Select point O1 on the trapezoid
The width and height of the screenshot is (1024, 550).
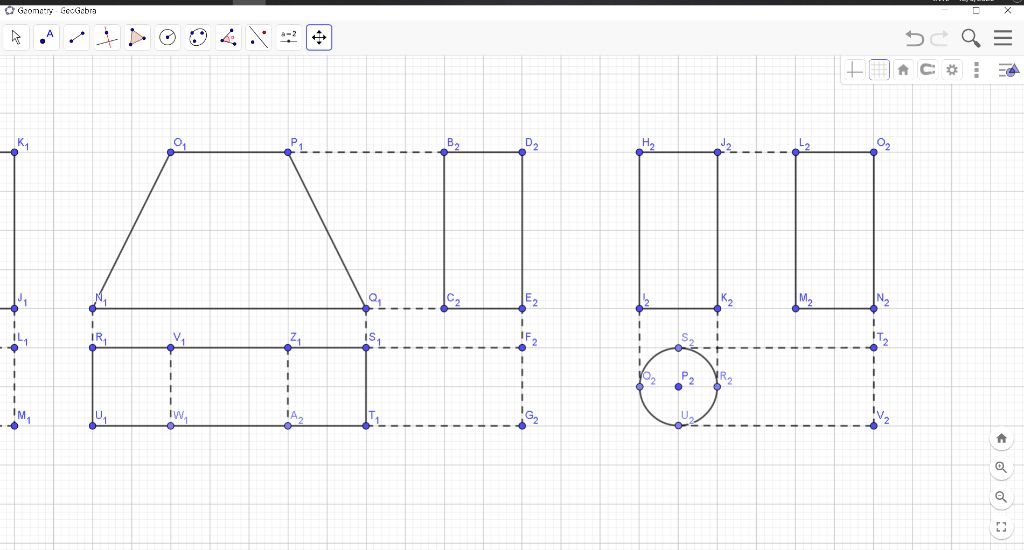pos(170,152)
